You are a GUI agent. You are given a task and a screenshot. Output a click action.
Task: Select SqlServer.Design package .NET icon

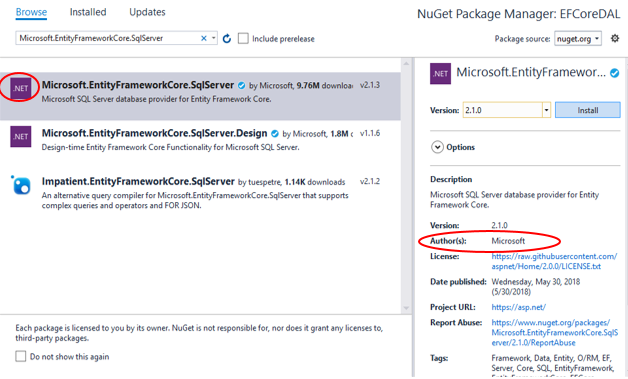20,137
